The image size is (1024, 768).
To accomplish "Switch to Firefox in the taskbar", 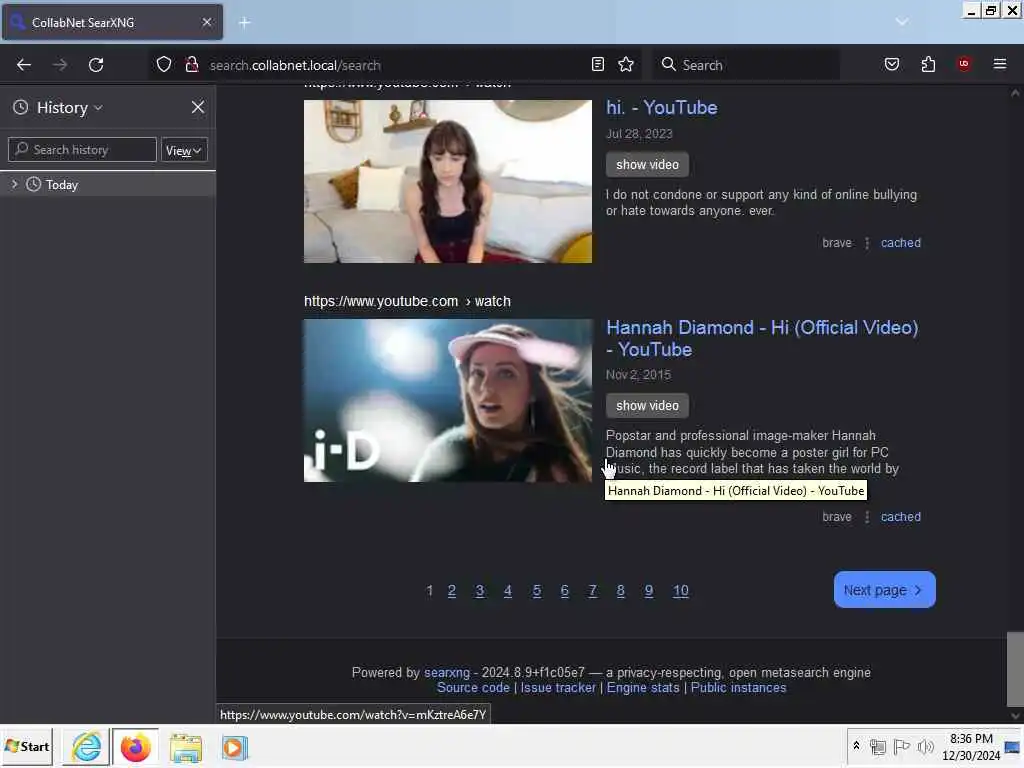I will [135, 747].
